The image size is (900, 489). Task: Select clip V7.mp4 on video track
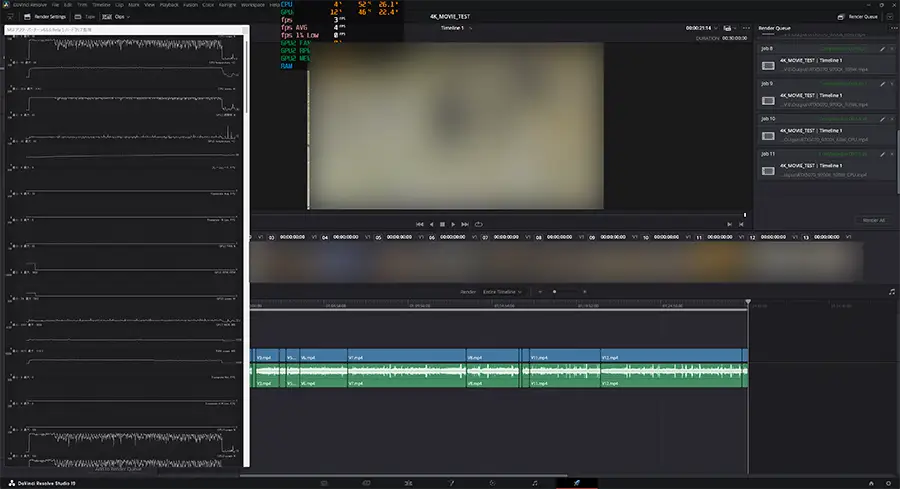click(406, 356)
